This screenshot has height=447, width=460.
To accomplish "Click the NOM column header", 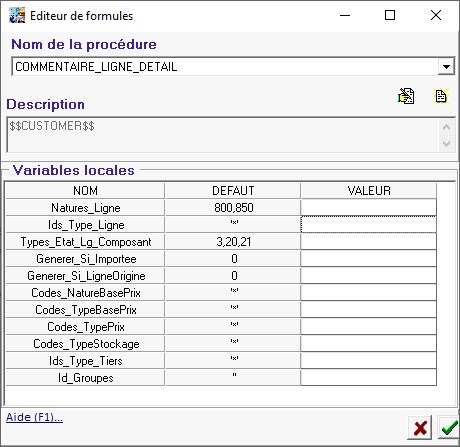I will click(85, 191).
